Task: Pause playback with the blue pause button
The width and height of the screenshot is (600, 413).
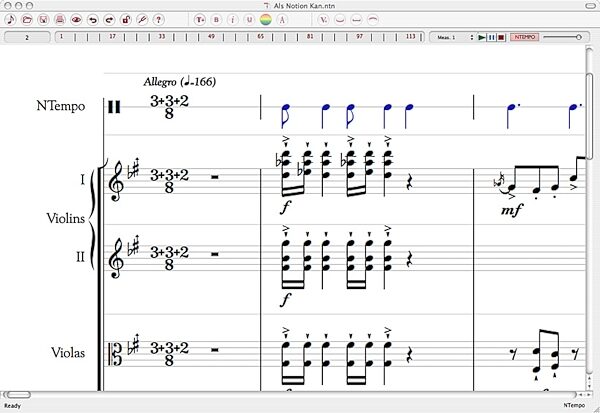Action: point(492,38)
